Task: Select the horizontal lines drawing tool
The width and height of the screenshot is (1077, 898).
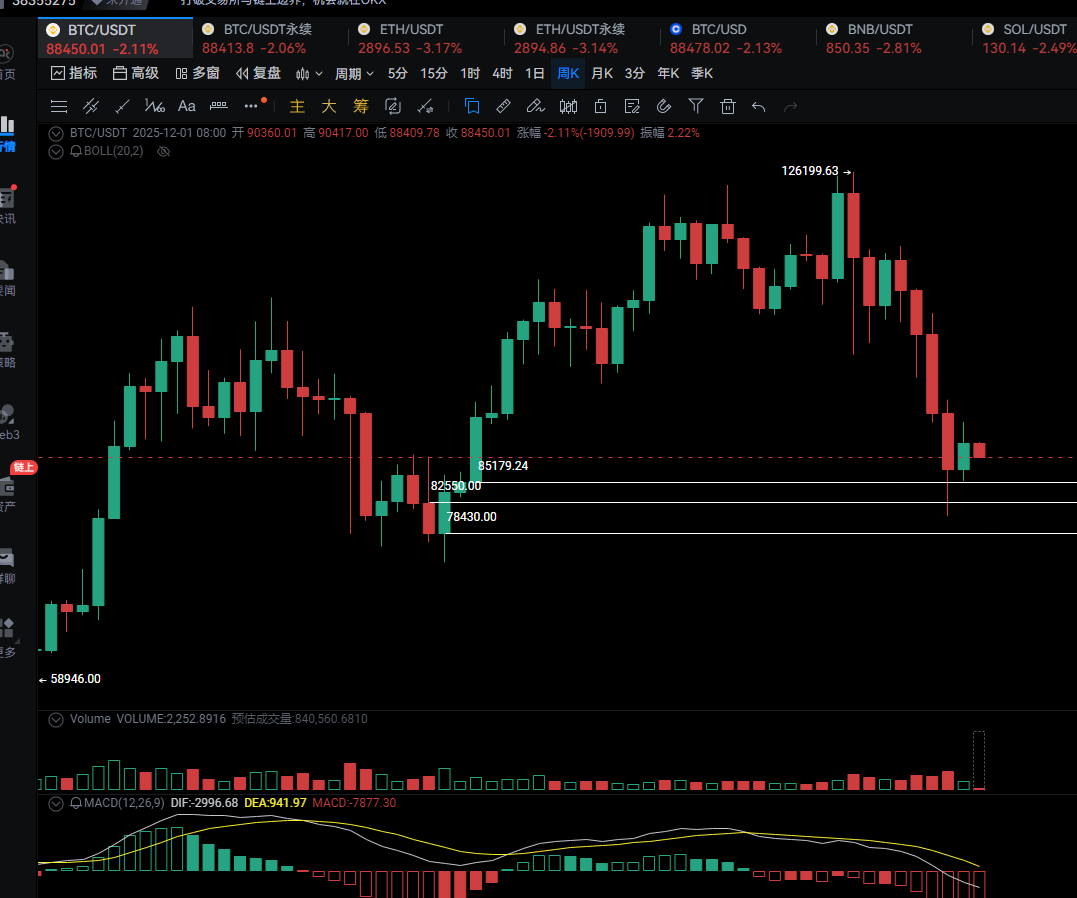Action: tap(59, 106)
